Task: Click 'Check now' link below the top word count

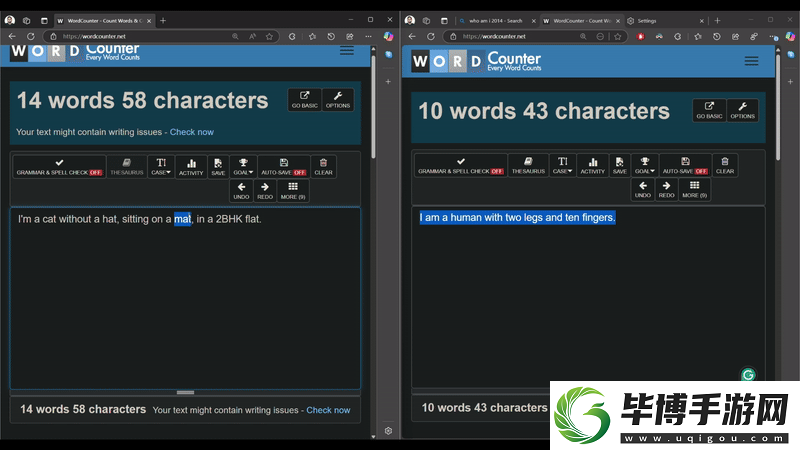Action: tap(192, 132)
